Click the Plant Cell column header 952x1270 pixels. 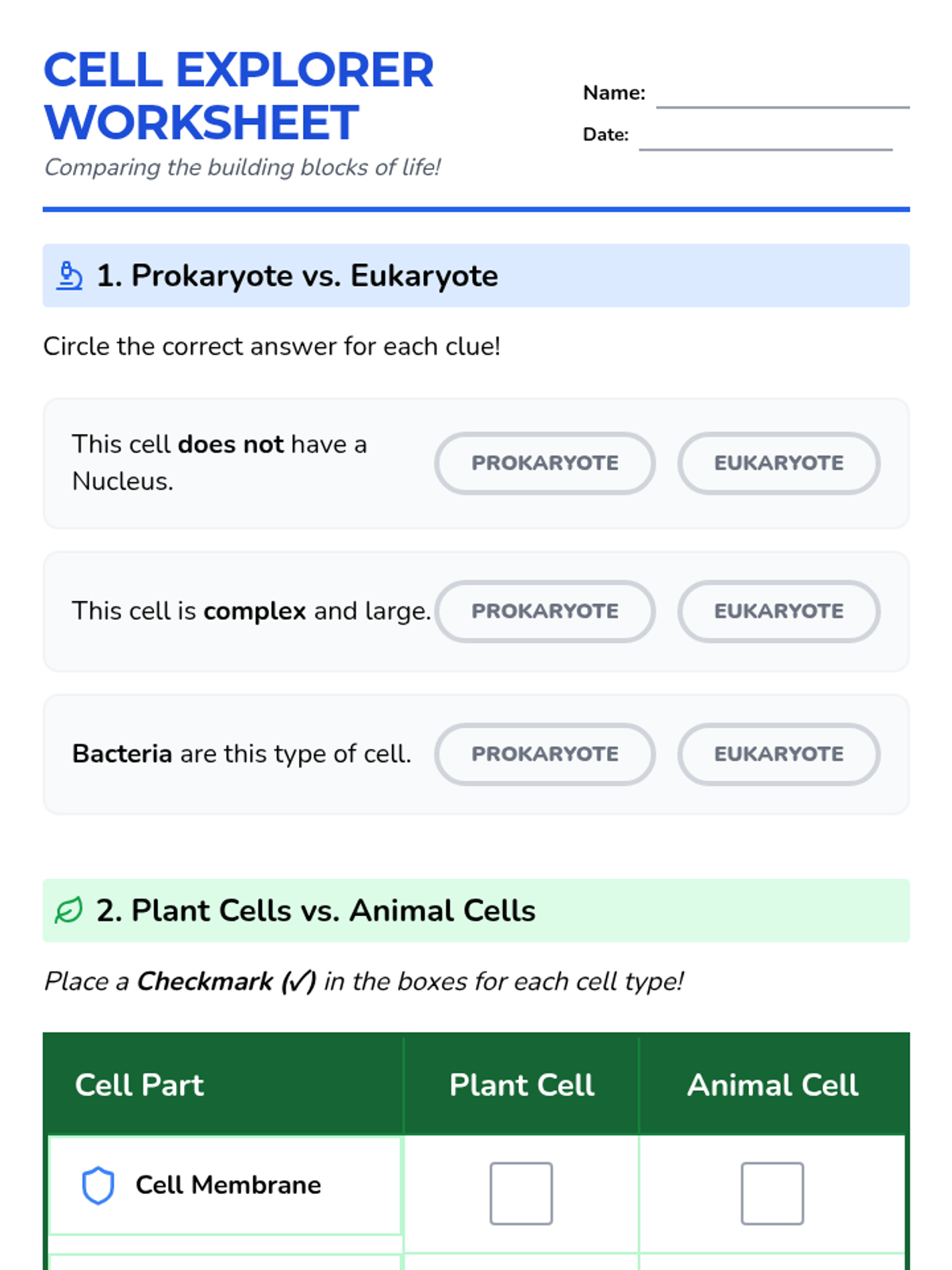[x=521, y=1085]
